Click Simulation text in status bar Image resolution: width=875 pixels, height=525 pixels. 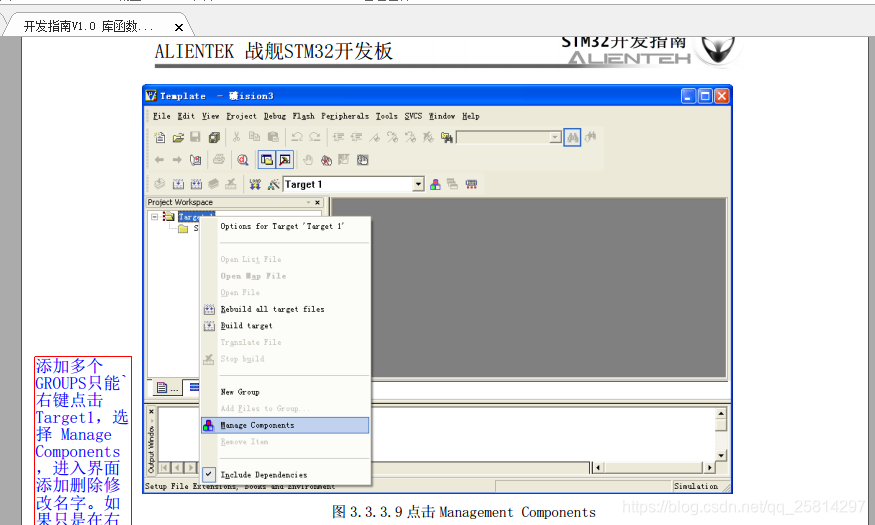pos(696,487)
